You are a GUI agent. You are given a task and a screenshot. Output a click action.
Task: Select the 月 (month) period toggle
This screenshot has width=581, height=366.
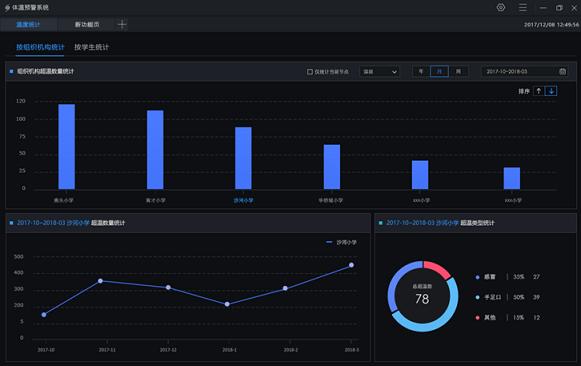coord(439,71)
